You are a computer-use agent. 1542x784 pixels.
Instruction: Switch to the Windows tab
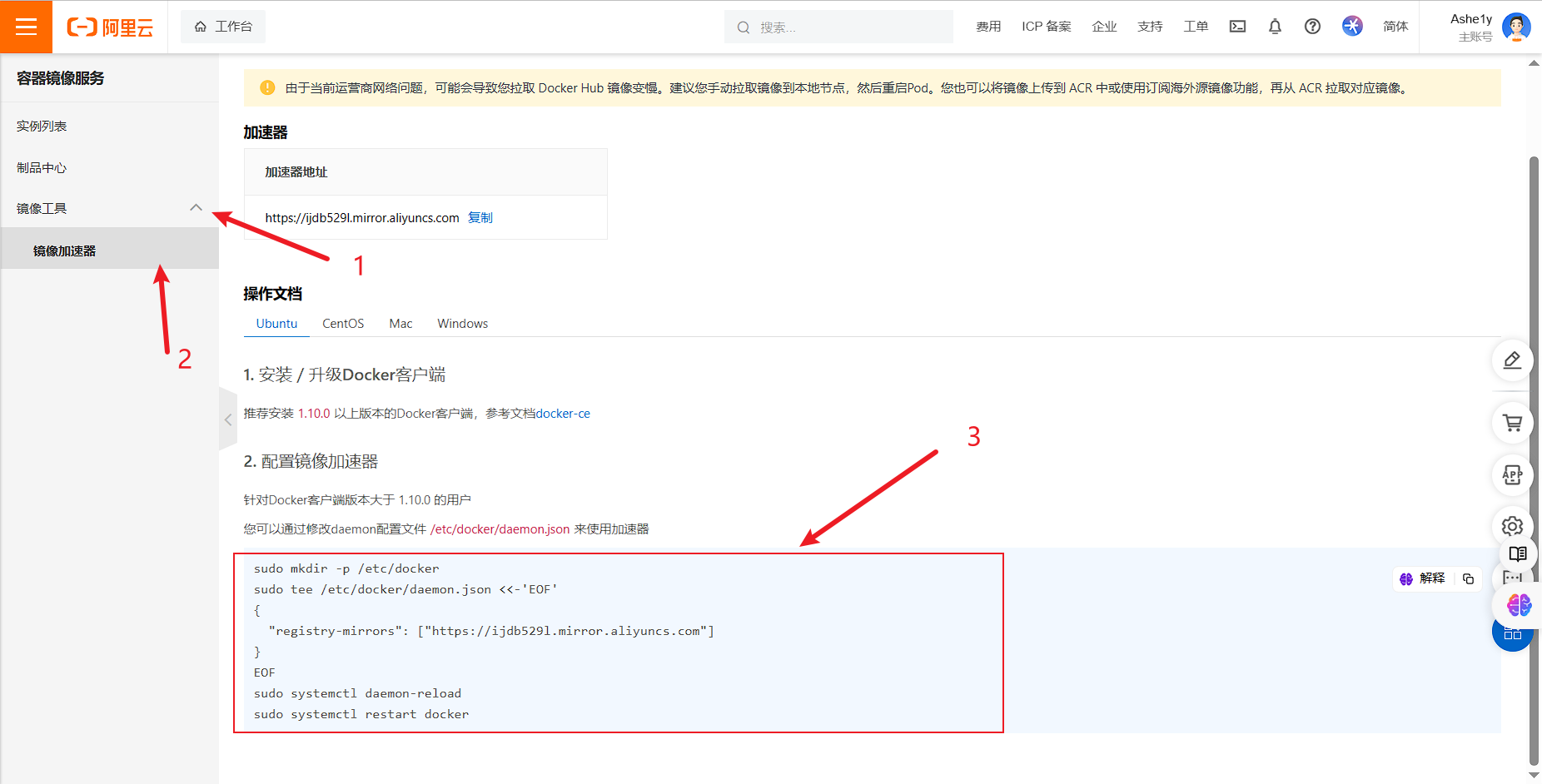click(x=463, y=323)
